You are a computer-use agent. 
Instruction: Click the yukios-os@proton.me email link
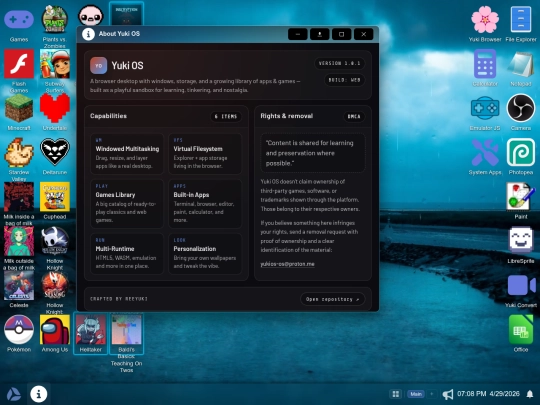point(287,264)
